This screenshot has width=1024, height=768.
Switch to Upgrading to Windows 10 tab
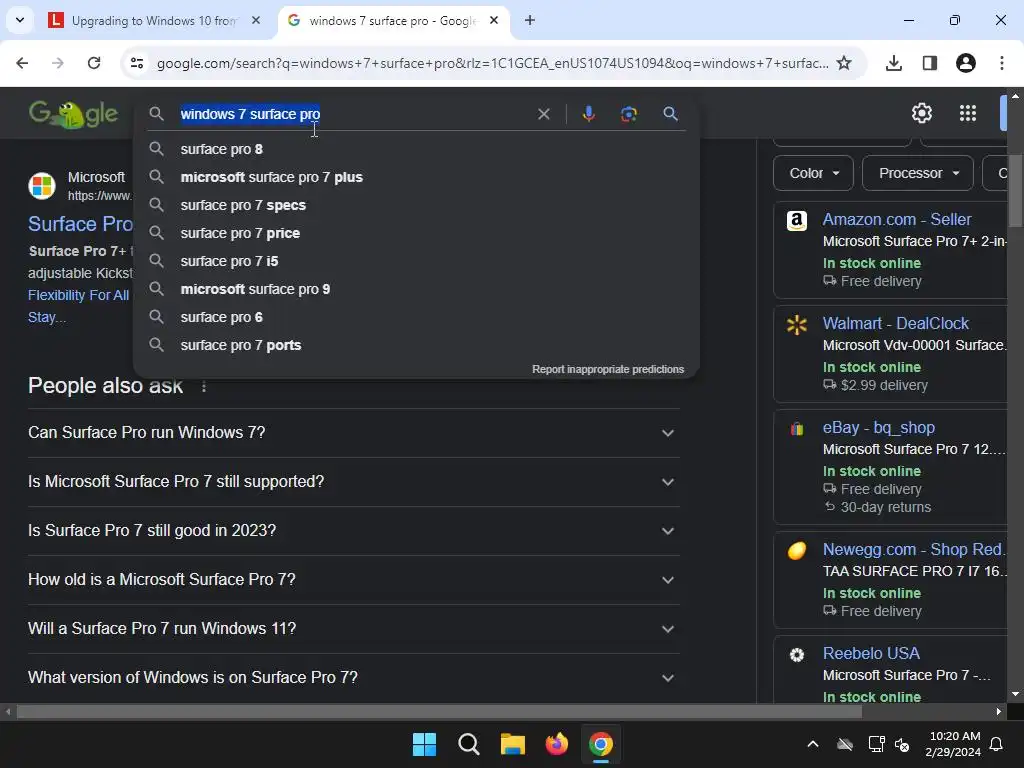pyautogui.click(x=155, y=20)
